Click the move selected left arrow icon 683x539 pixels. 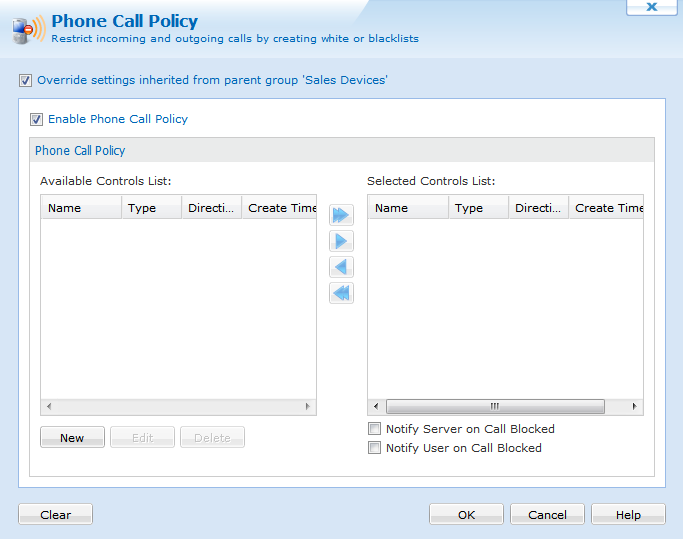pyautogui.click(x=341, y=267)
